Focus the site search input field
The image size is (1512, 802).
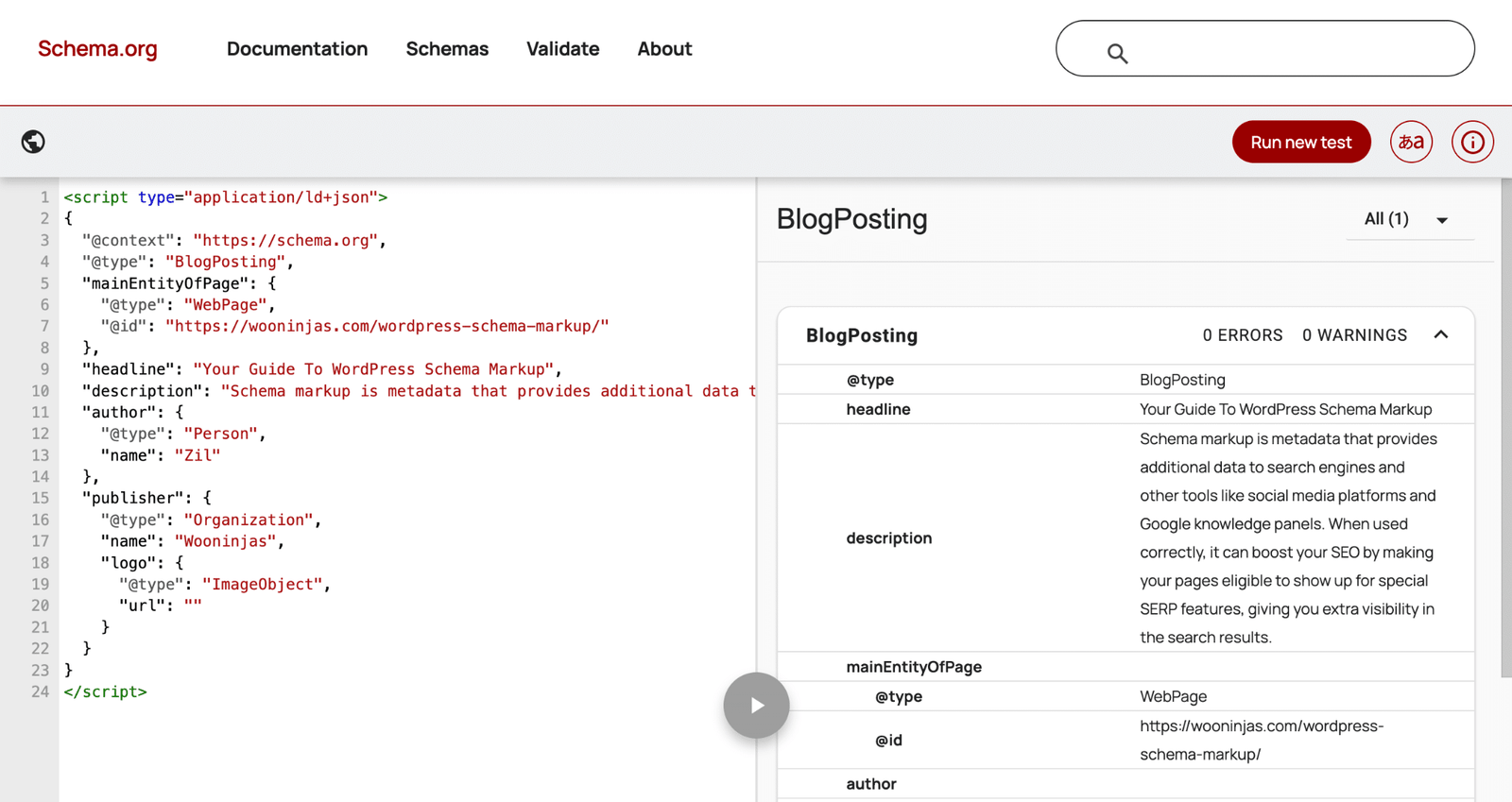[x=1264, y=48]
